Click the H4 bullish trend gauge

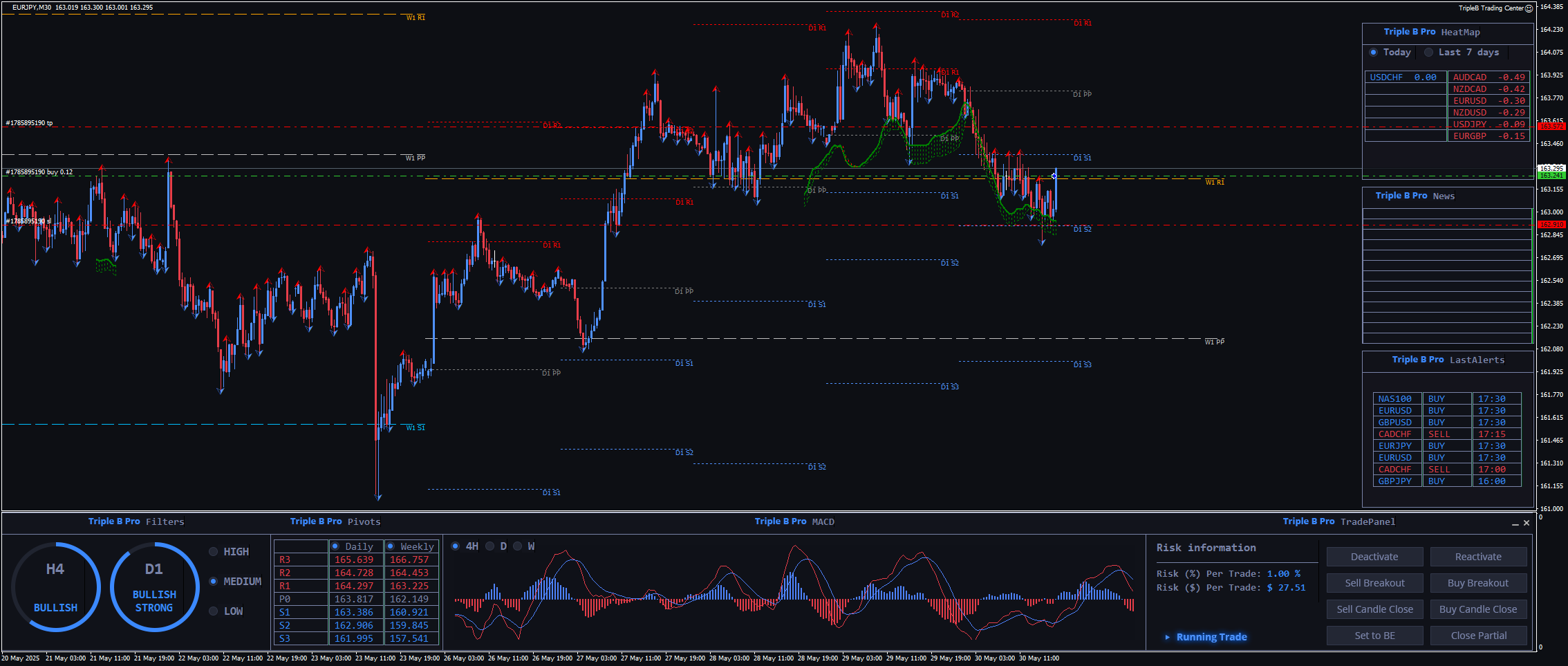point(55,586)
